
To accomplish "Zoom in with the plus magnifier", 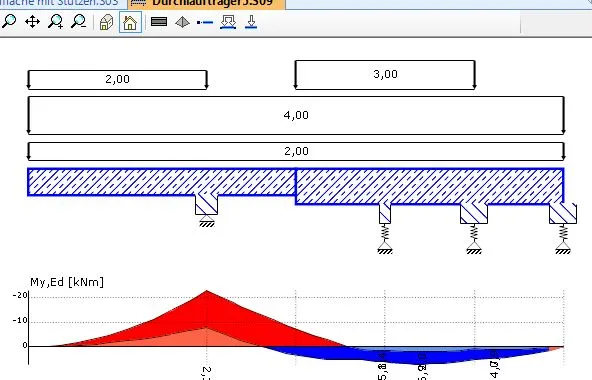I will pyautogui.click(x=56, y=22).
